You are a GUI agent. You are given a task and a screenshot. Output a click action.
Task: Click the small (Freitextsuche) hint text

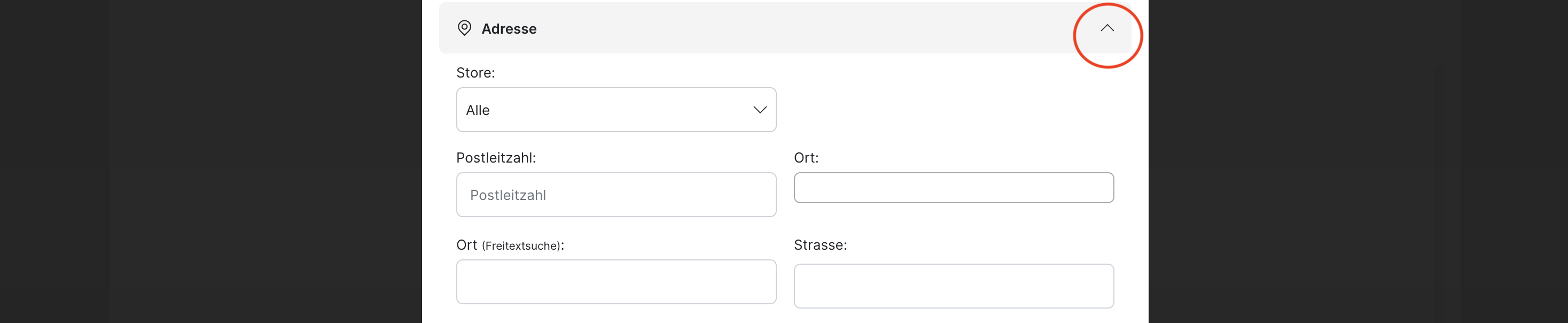(x=521, y=246)
